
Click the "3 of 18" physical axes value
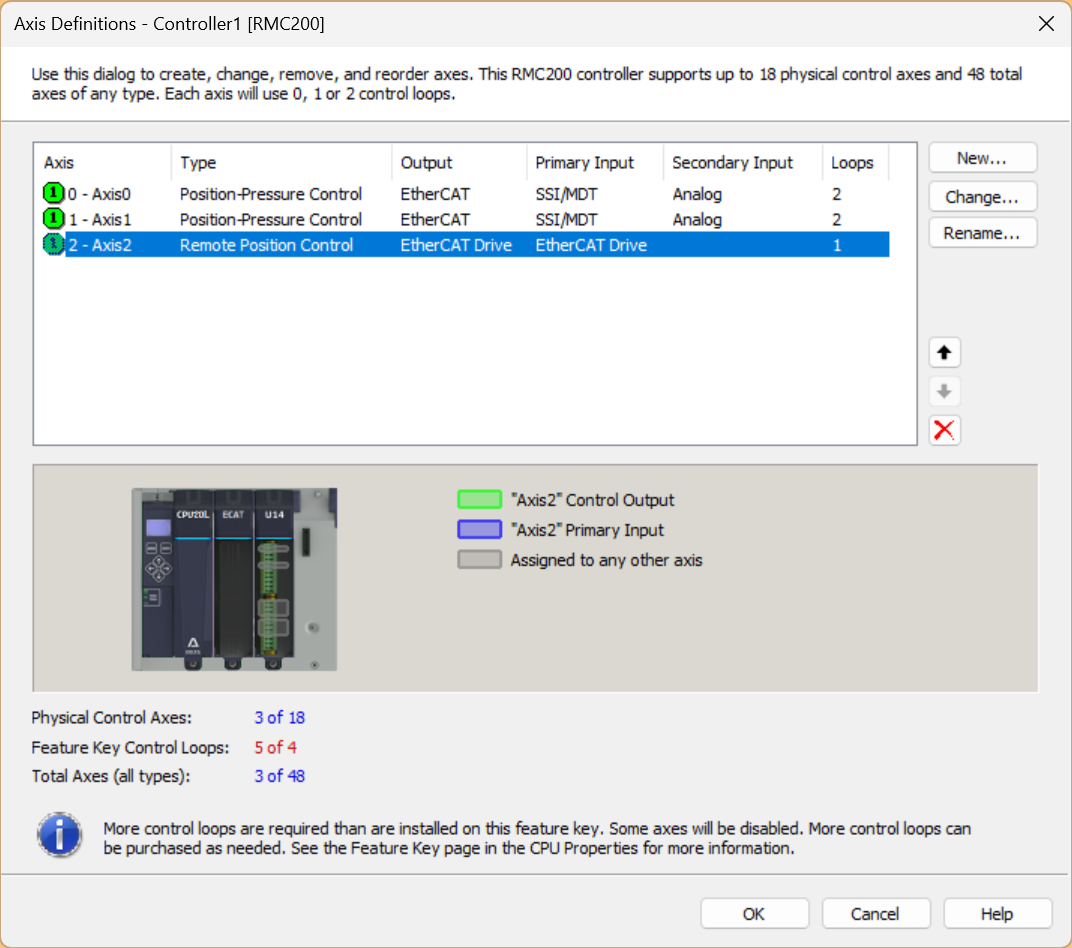point(280,718)
